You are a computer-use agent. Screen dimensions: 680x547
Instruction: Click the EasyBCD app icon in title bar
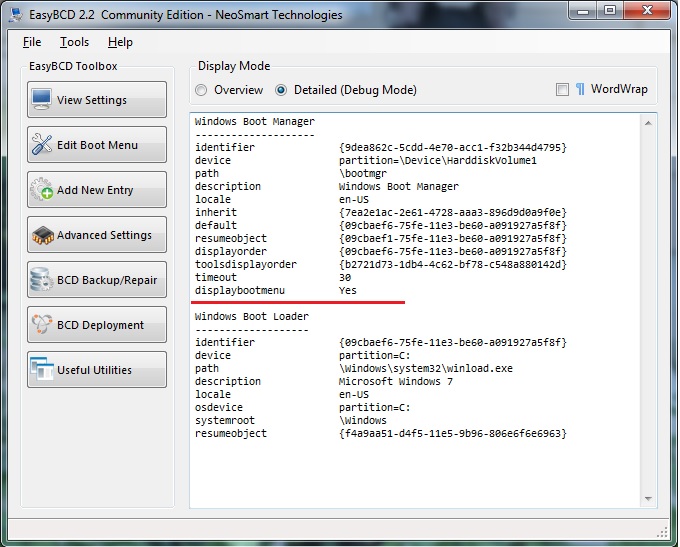pos(16,14)
